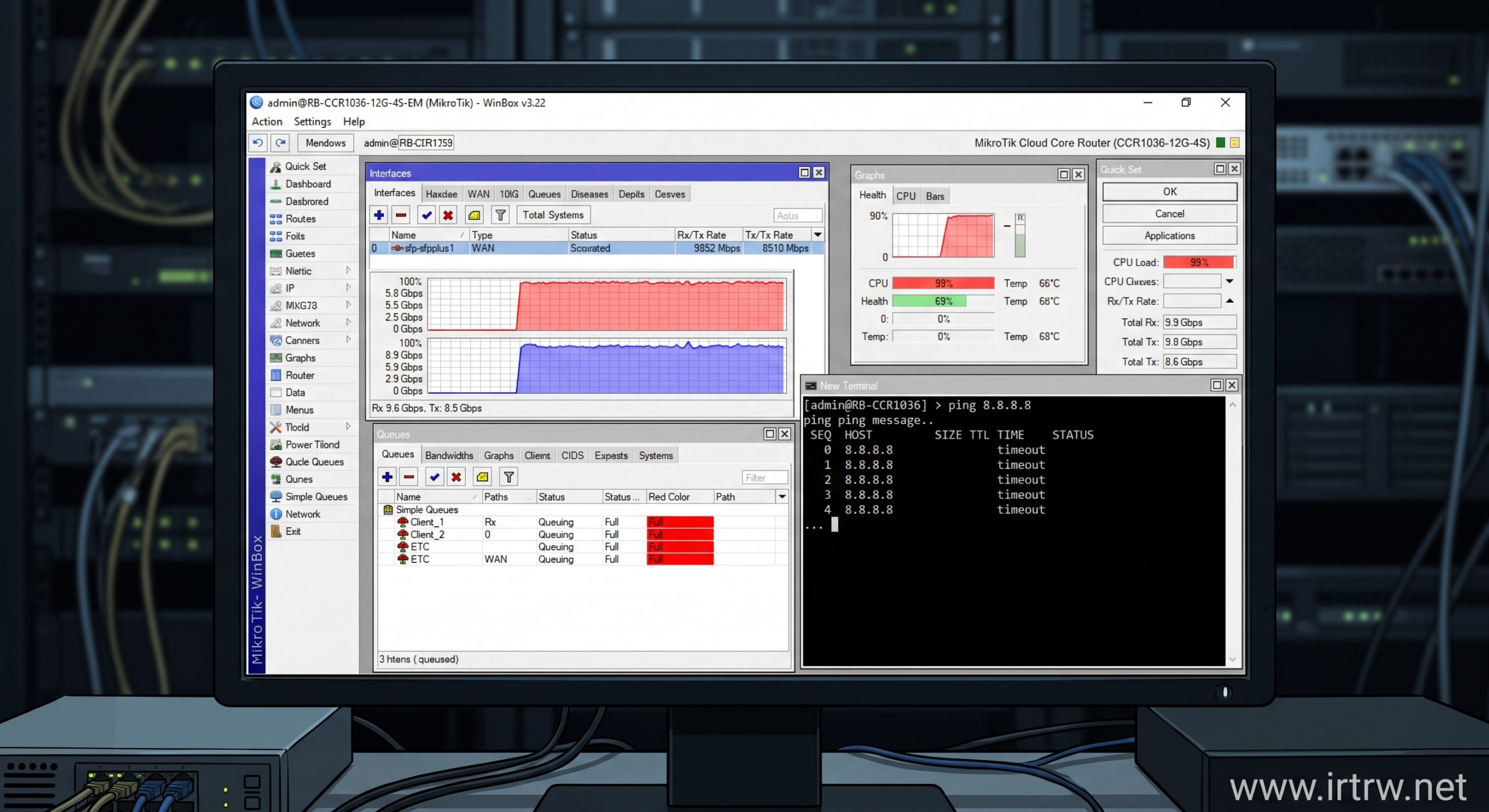The image size is (1489, 812).
Task: Click the red CPU 99% bar in Graphs
Action: pos(943,283)
